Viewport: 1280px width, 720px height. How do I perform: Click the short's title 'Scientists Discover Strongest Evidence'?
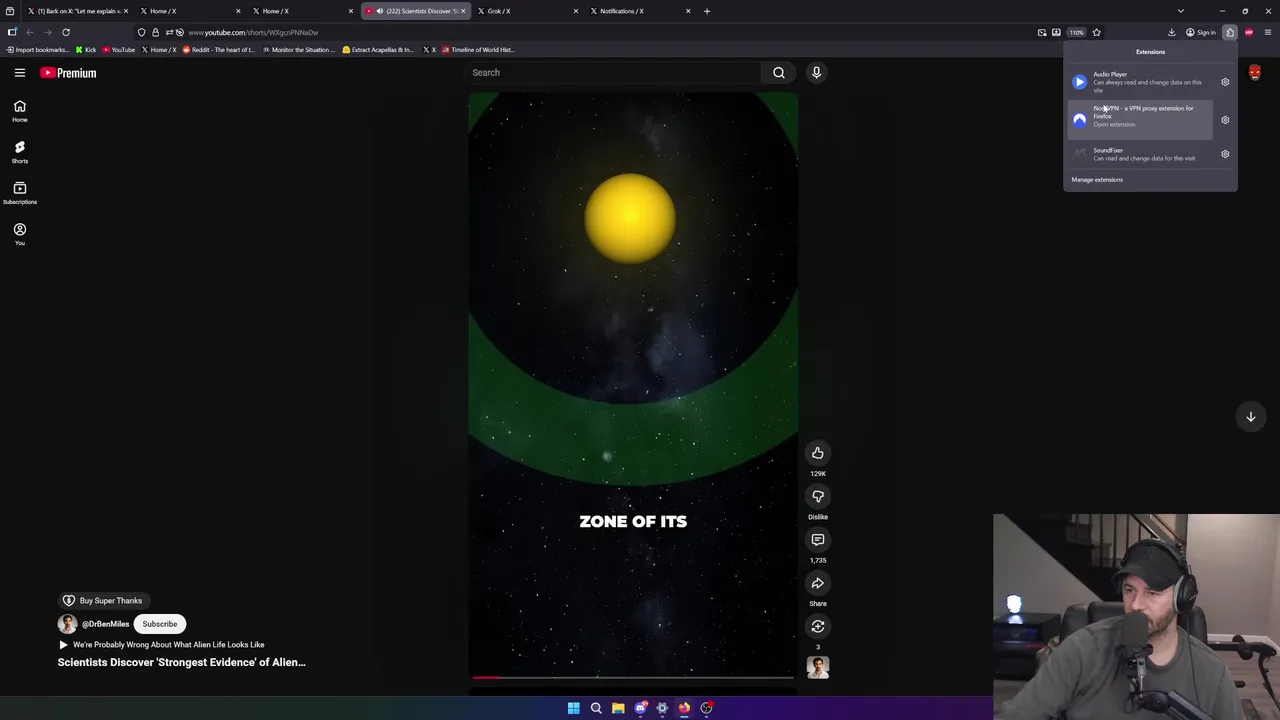pyautogui.click(x=182, y=662)
